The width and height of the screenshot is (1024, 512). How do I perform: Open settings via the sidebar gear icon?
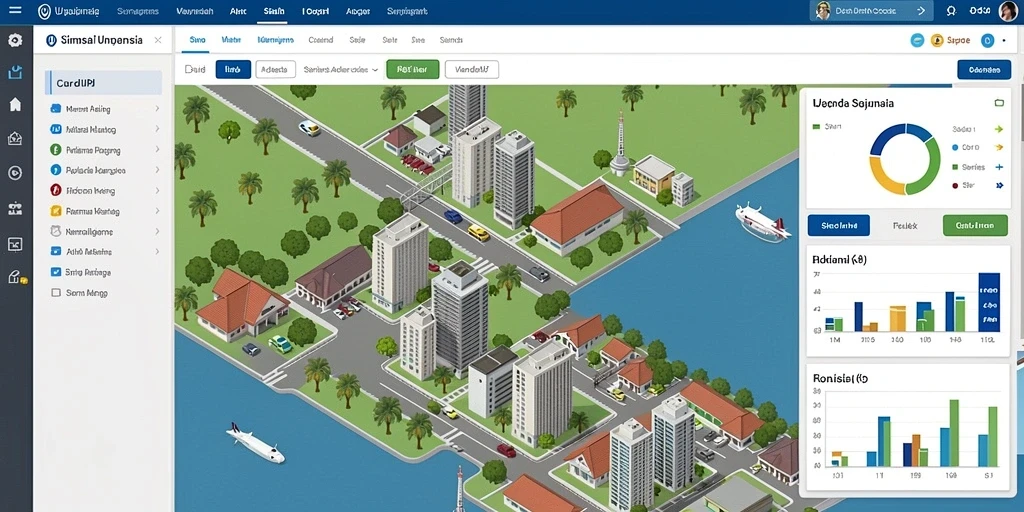pos(14,40)
